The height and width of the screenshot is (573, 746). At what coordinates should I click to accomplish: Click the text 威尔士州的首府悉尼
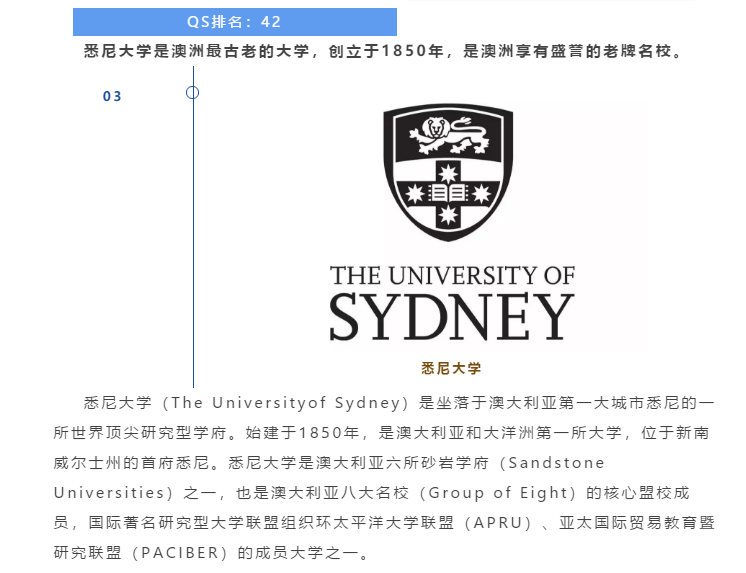(132, 463)
